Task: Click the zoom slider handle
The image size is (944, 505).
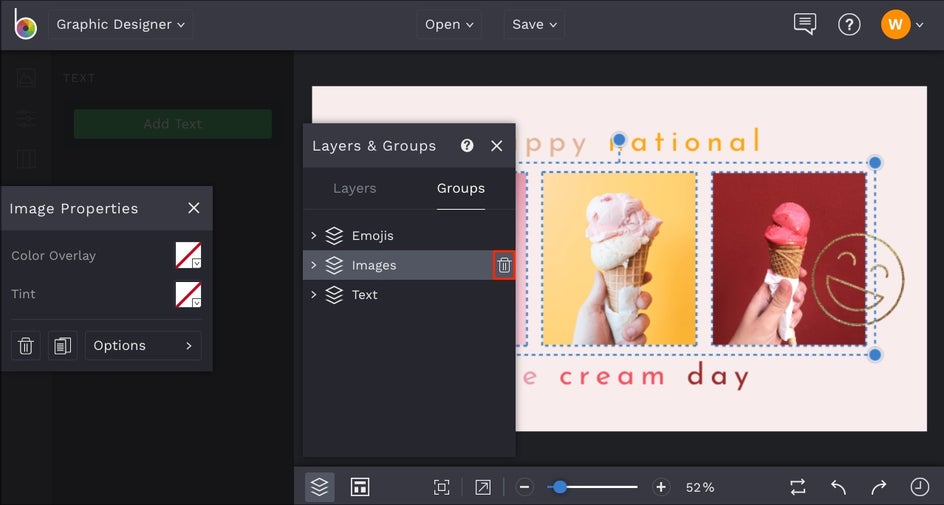Action: [x=560, y=487]
